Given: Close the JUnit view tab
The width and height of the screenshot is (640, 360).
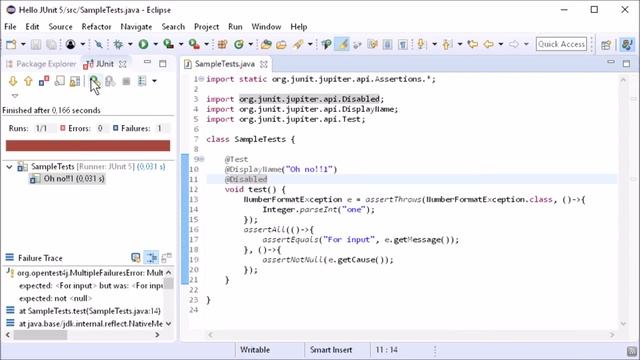Looking at the screenshot, I should [122, 64].
